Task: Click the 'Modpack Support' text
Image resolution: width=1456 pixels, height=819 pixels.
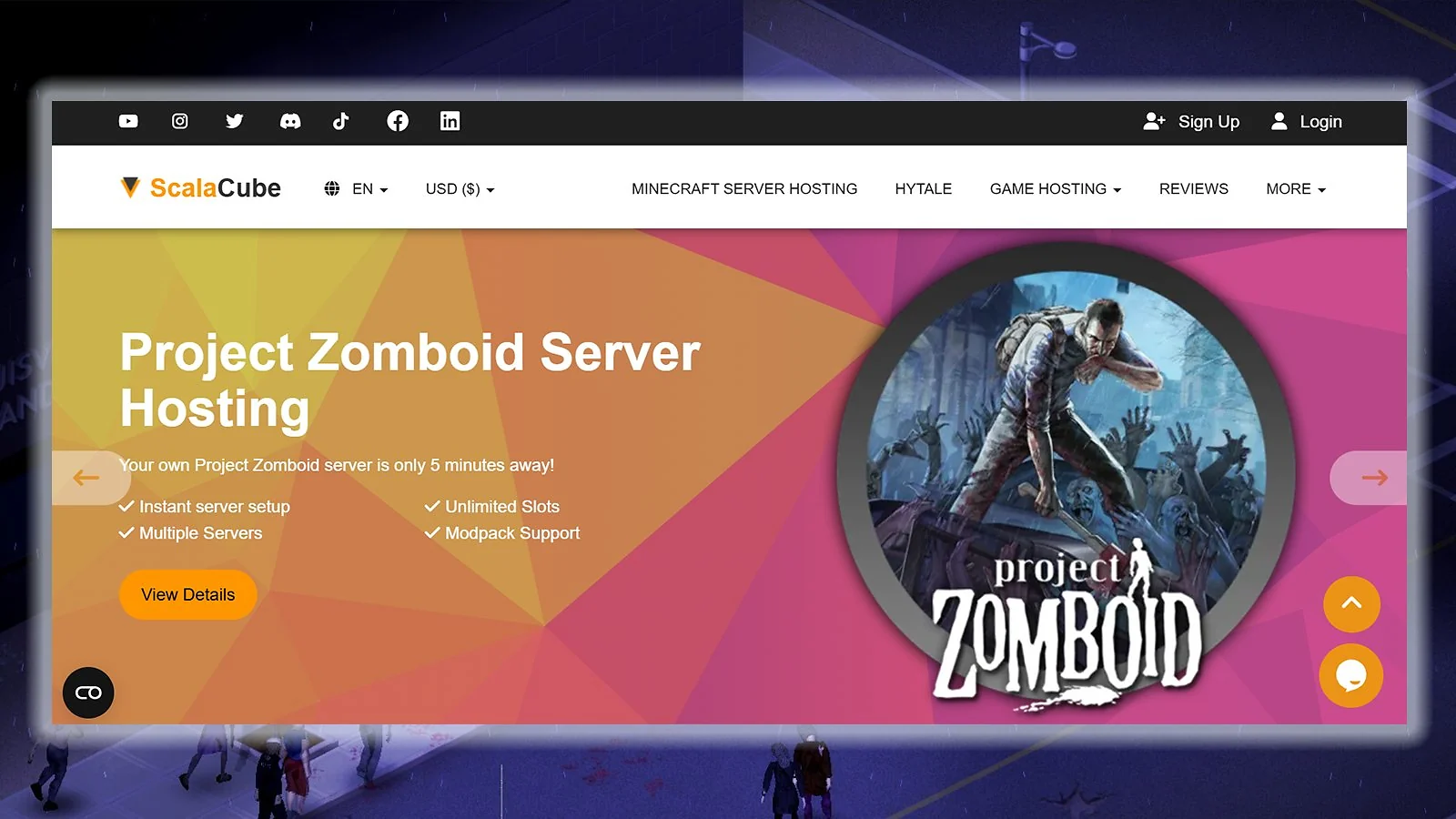Action: [x=512, y=533]
